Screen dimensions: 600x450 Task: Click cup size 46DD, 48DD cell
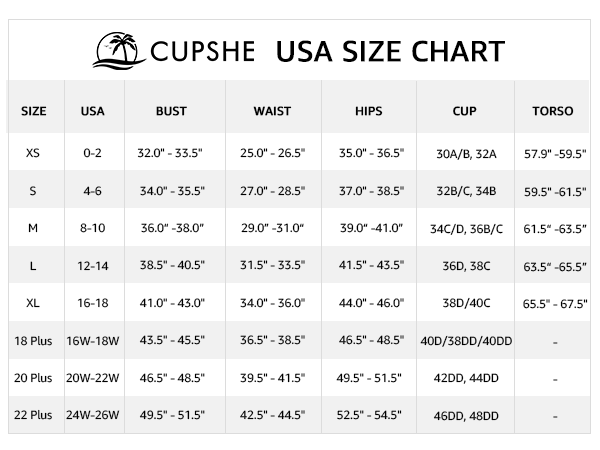tap(466, 416)
